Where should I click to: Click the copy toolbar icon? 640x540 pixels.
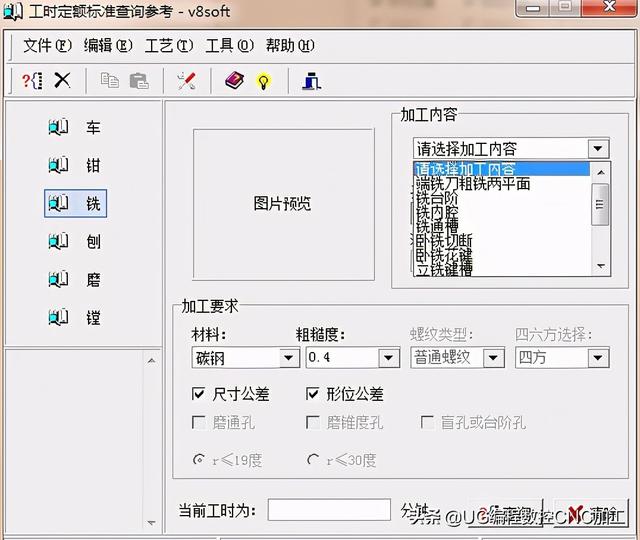[x=109, y=80]
